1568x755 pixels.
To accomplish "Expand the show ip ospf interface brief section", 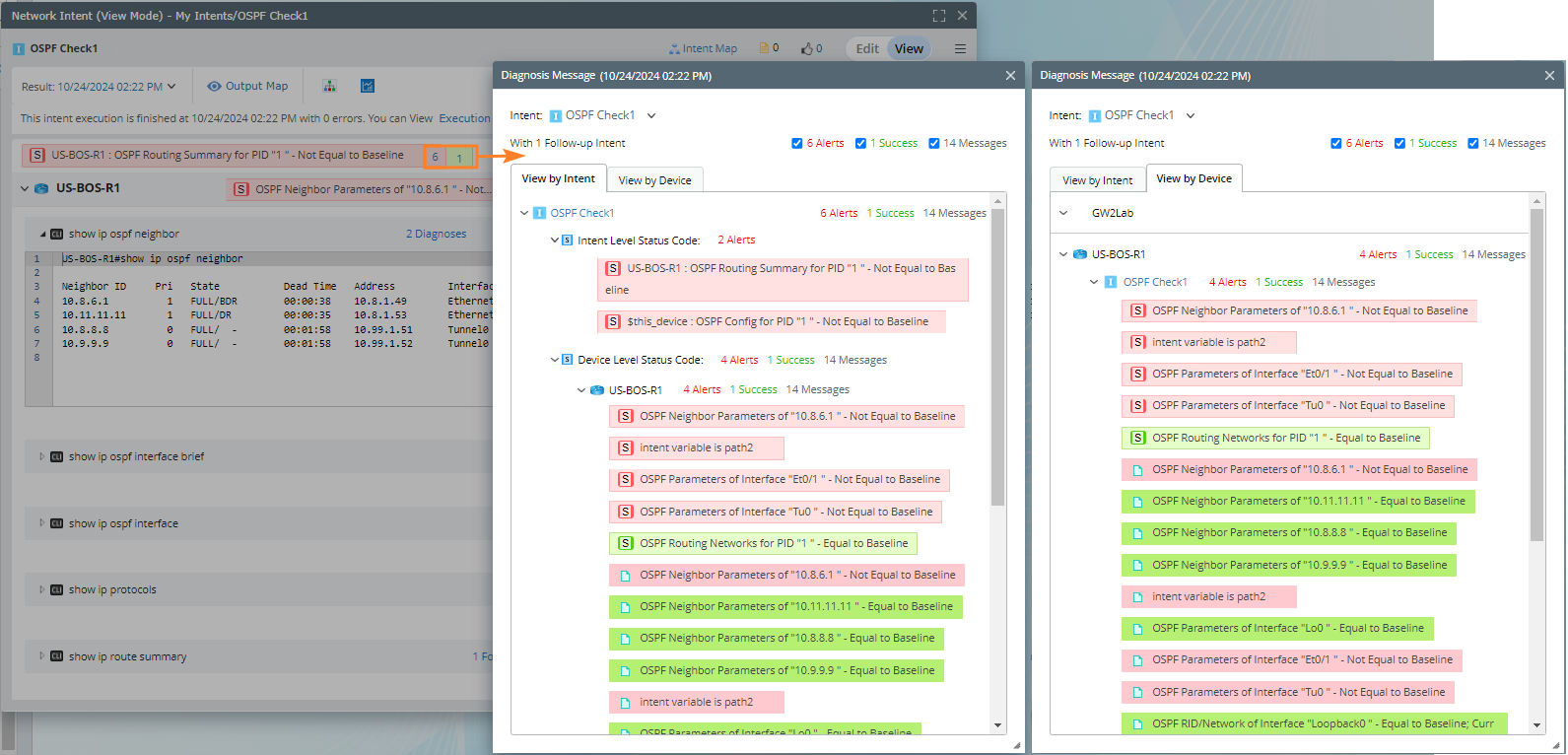I will pyautogui.click(x=42, y=456).
